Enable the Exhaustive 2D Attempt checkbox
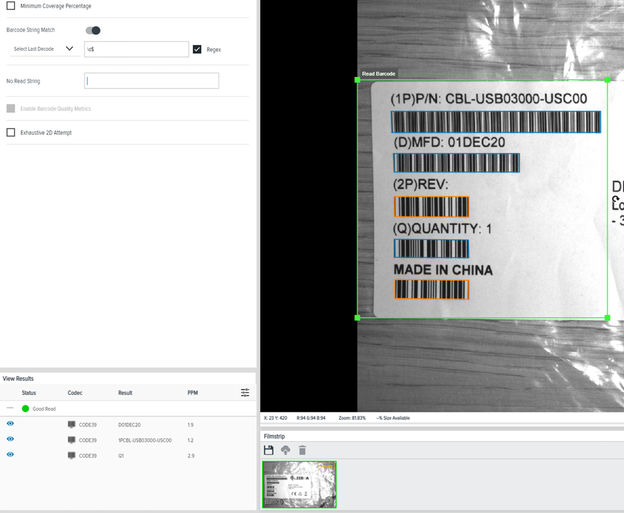Screen dimensions: 624x513 pyautogui.click(x=11, y=132)
